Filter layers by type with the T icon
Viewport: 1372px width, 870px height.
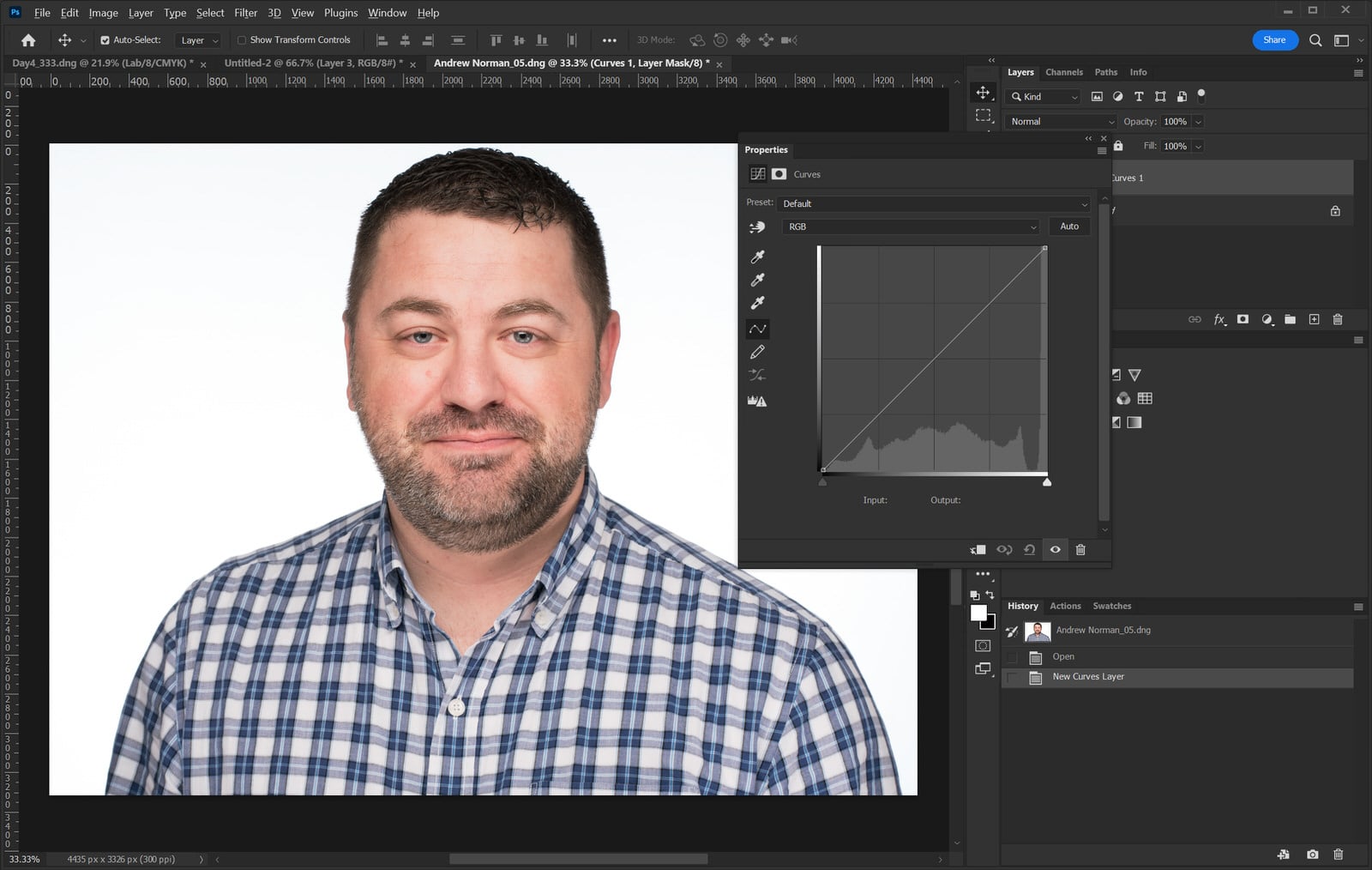1139,96
